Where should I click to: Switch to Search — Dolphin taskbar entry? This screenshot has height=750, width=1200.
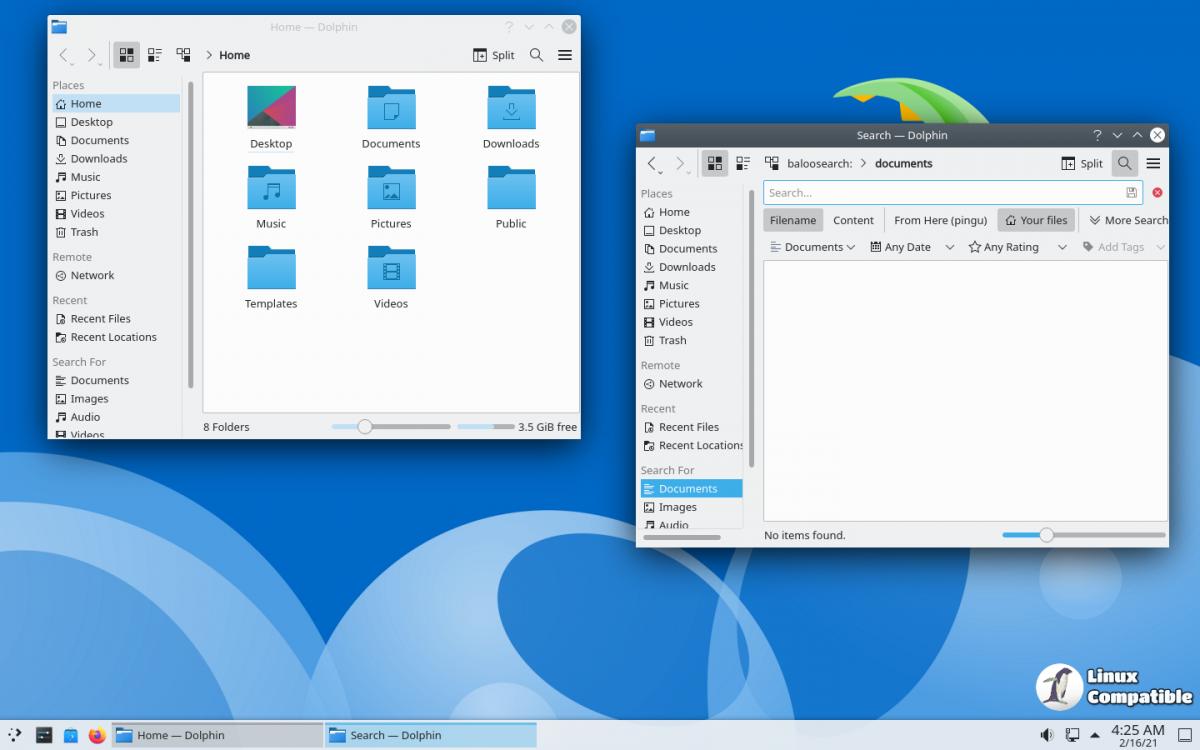tap(430, 735)
